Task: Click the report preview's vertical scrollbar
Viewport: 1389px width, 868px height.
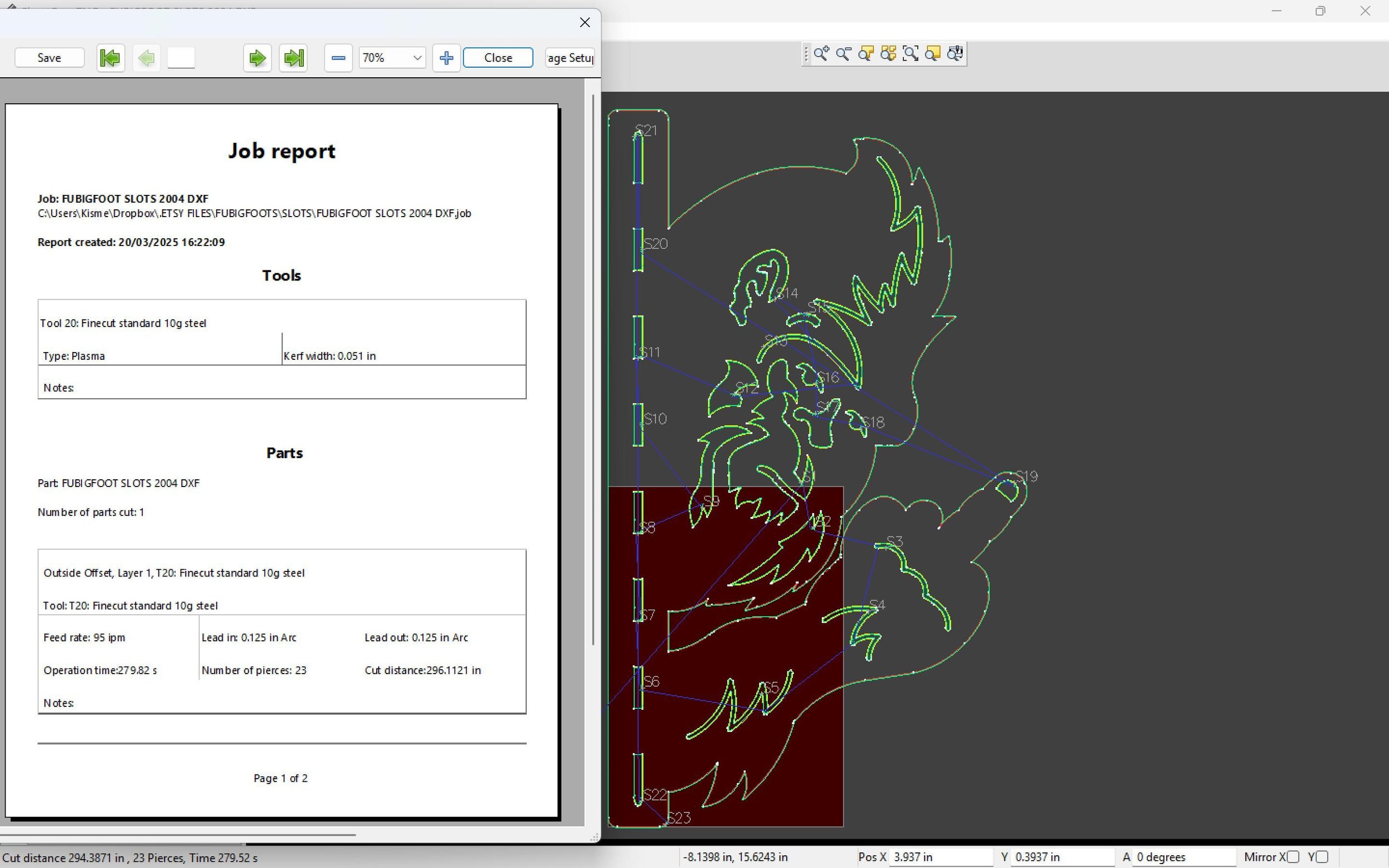Action: (593, 368)
